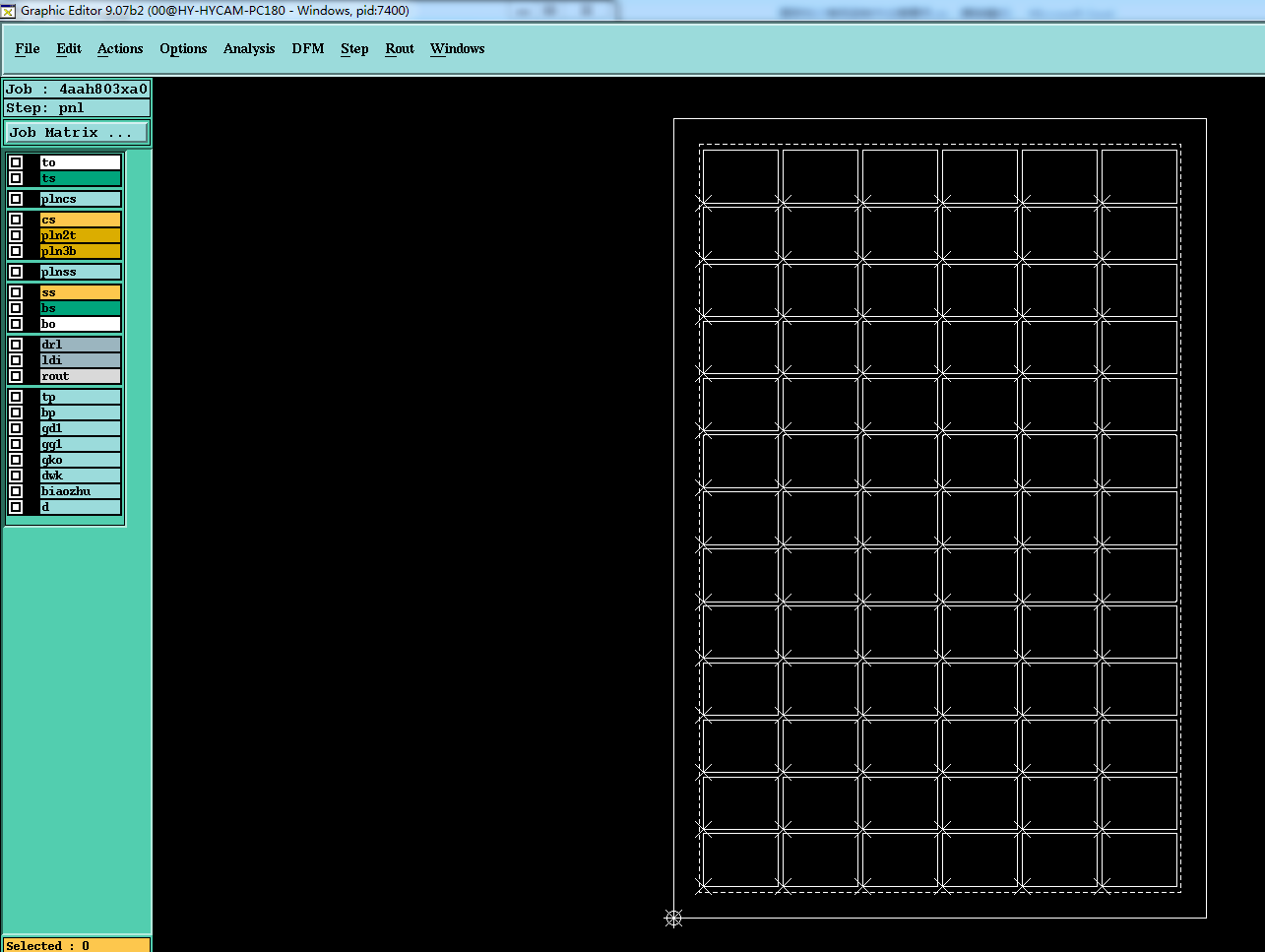
Task: Select the gg1 layer name
Action: click(x=81, y=444)
